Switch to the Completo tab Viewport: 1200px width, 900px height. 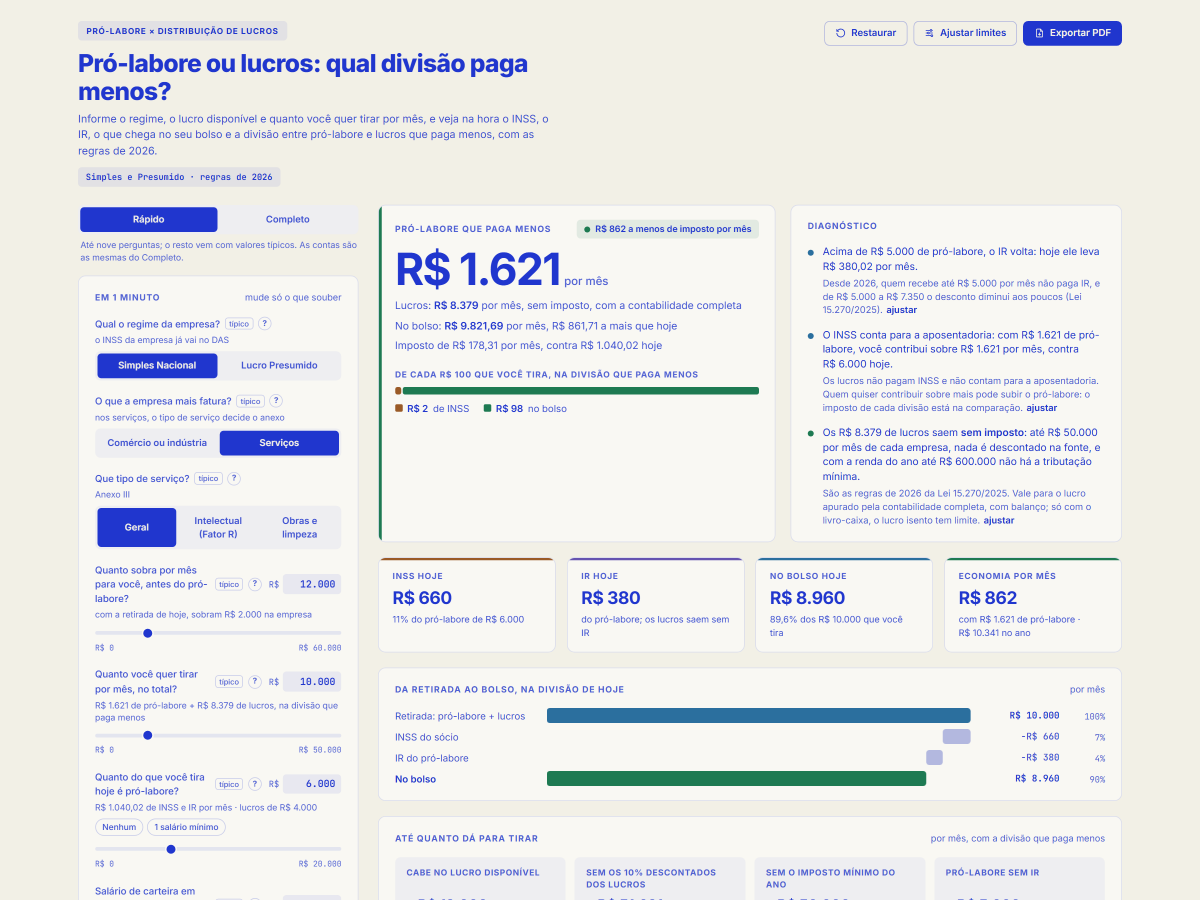pos(288,219)
